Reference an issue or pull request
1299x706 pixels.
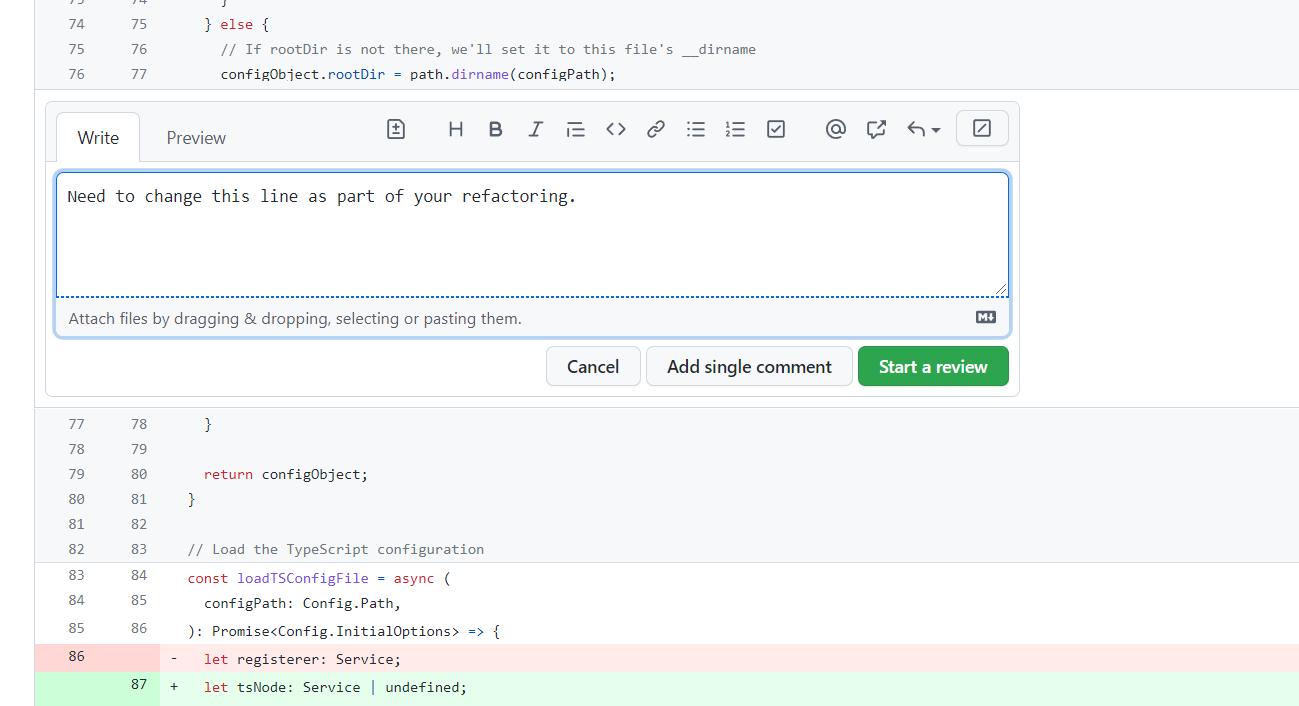tap(877, 129)
